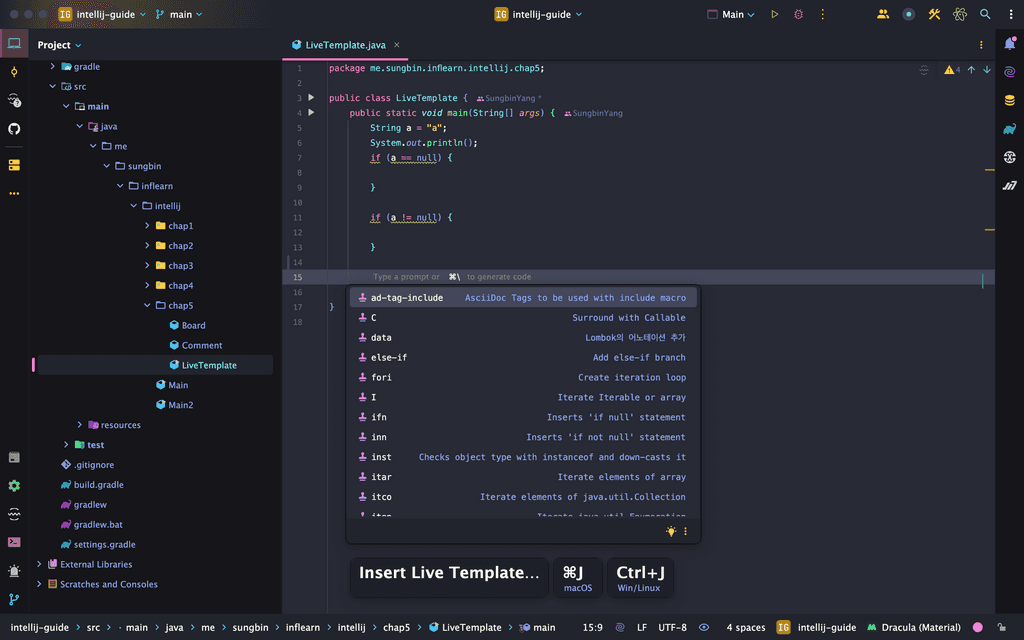1024x640 pixels.
Task: Open the Gradle elephant tool window
Action: point(1010,129)
